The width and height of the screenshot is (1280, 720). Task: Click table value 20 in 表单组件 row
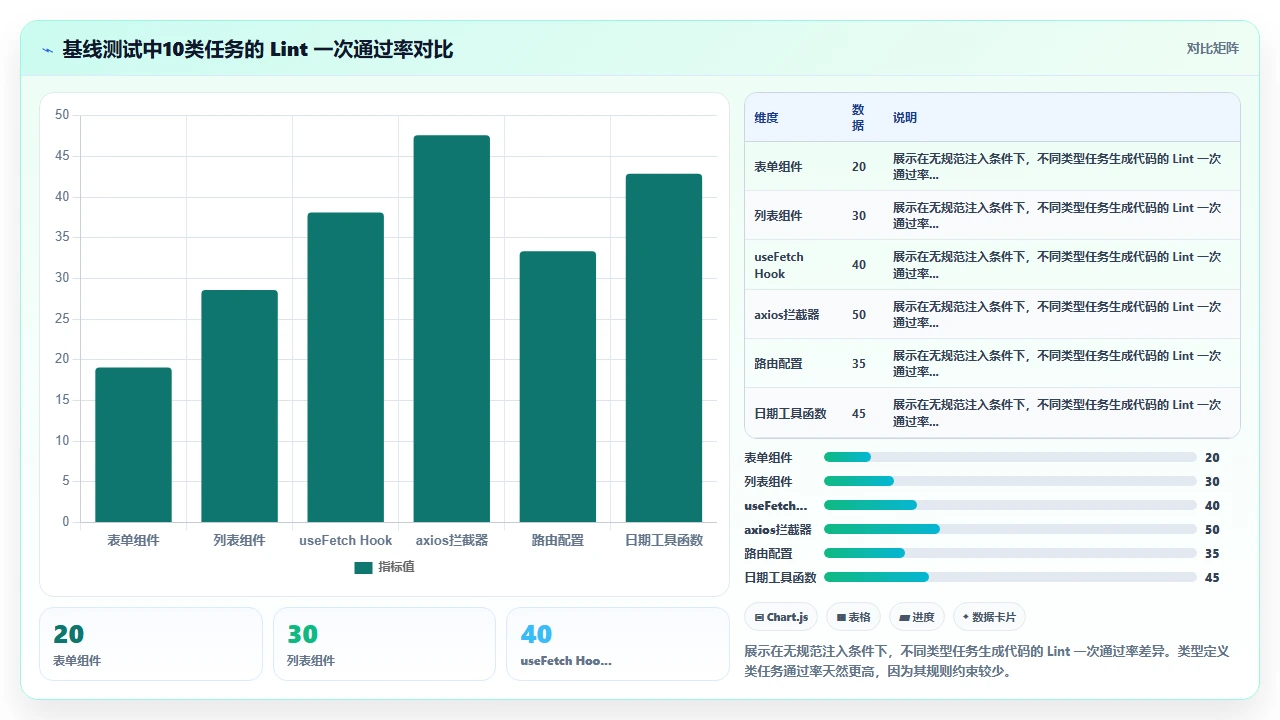coord(859,167)
